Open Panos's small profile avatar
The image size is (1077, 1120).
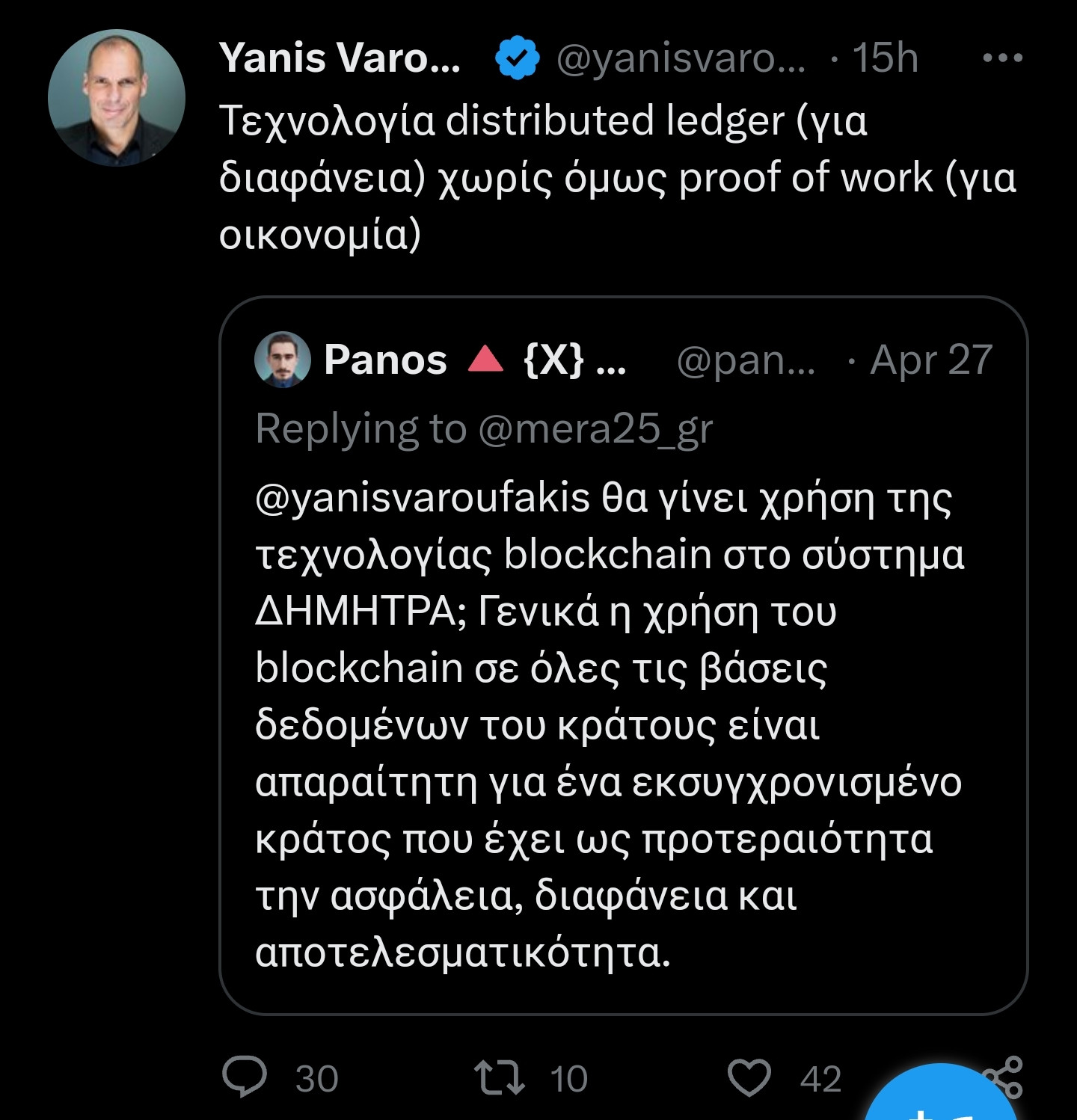pyautogui.click(x=283, y=360)
